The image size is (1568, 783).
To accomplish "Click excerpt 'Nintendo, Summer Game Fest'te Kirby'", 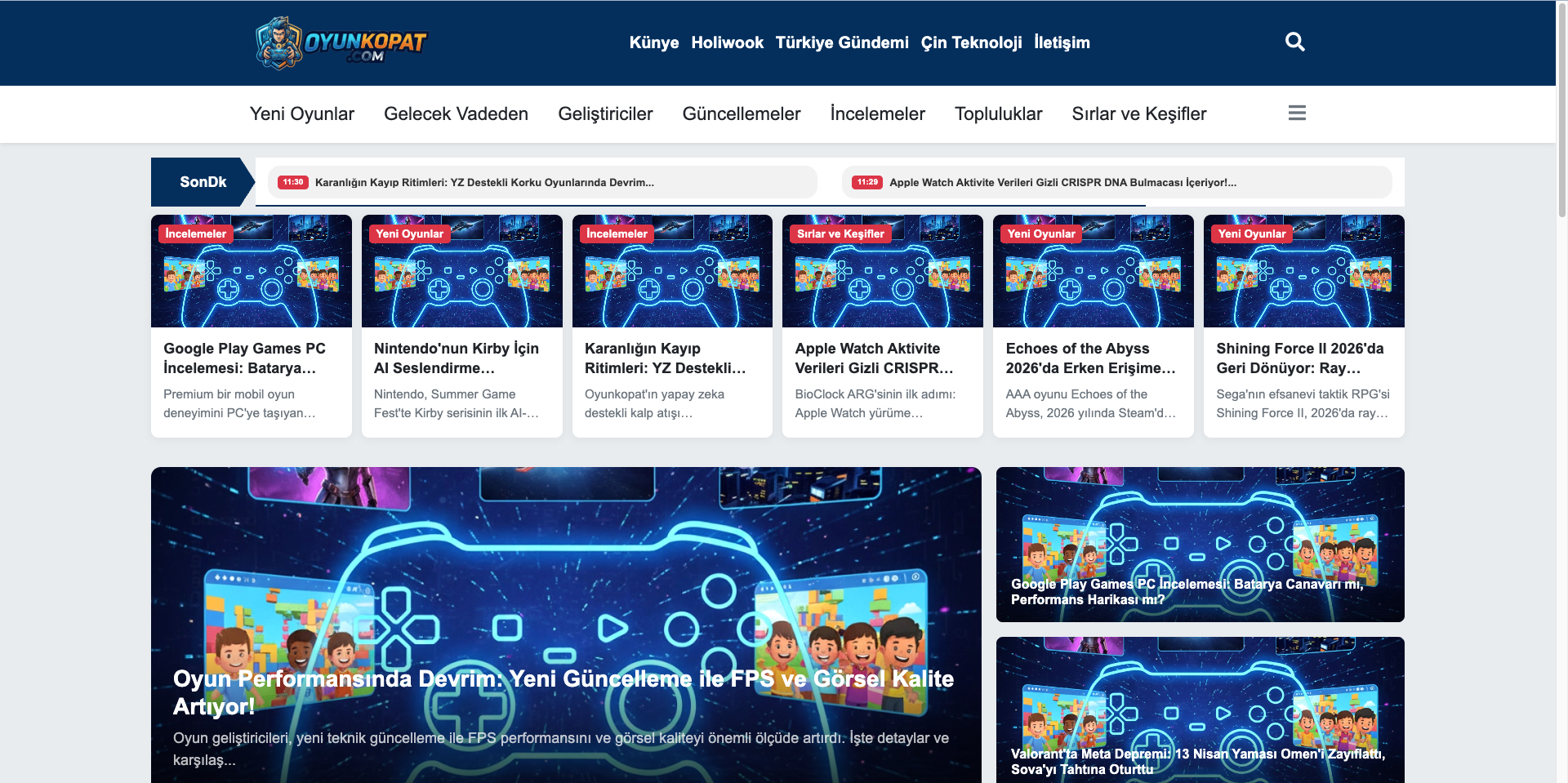I will click(x=457, y=403).
